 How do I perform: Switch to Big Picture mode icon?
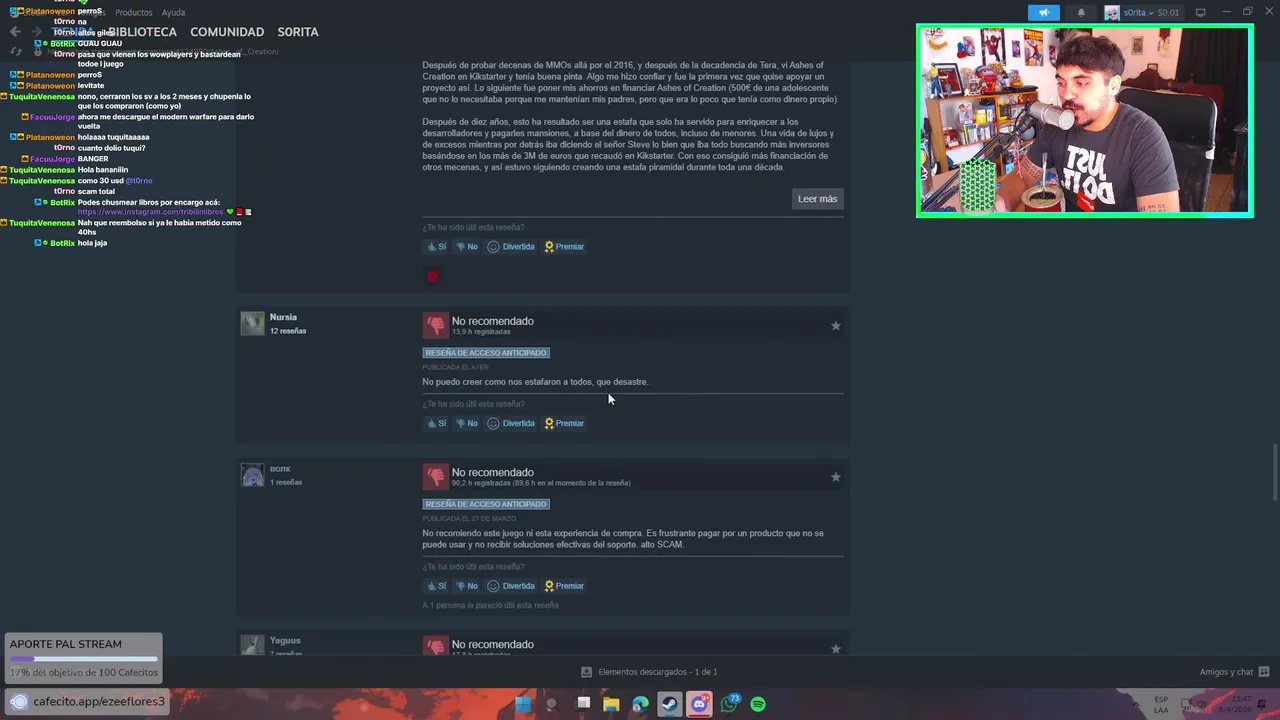click(1201, 12)
